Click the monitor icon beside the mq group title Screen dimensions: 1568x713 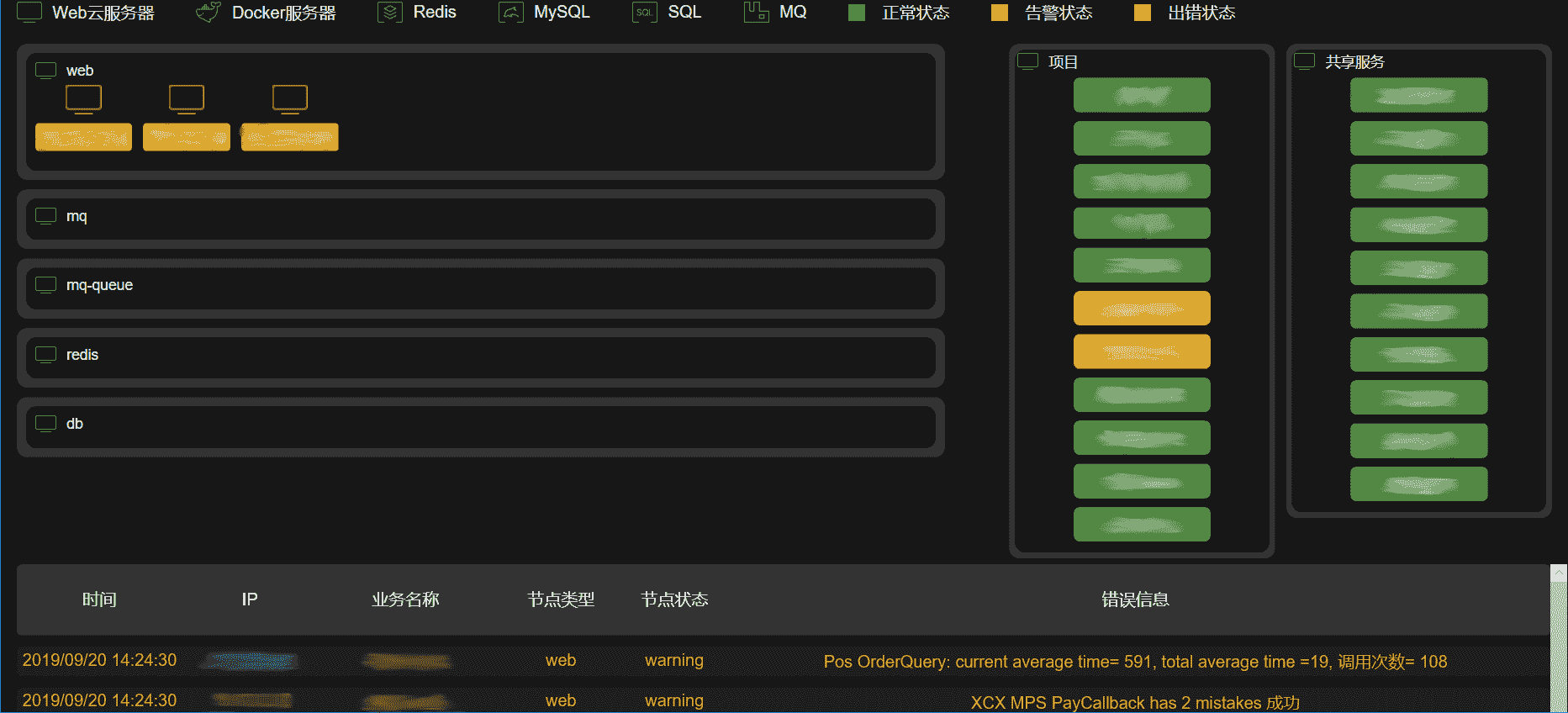click(x=46, y=216)
